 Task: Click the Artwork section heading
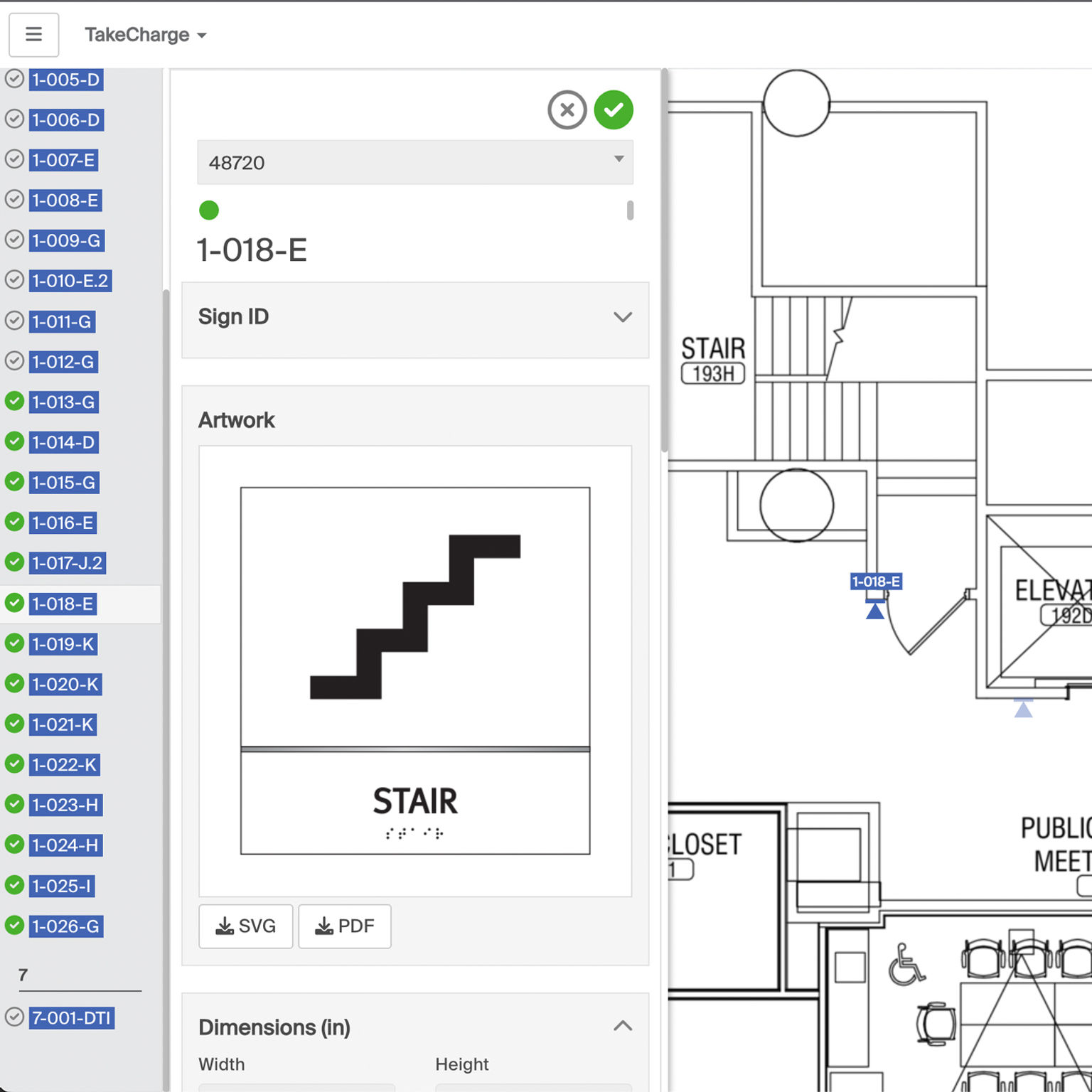pos(237,420)
